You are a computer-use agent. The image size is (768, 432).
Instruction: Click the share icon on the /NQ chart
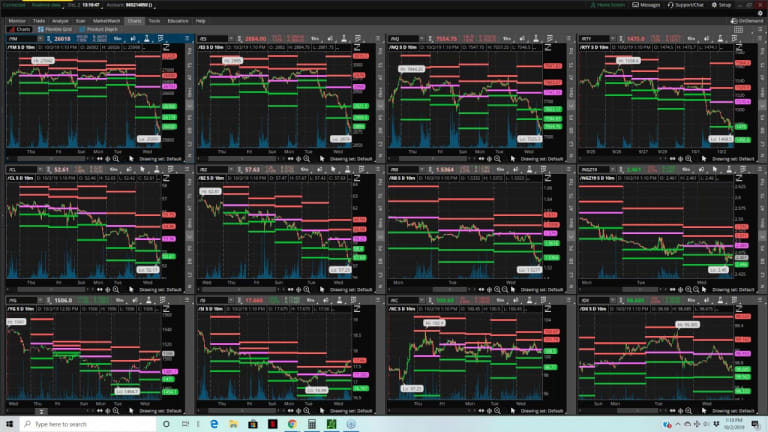coord(522,39)
